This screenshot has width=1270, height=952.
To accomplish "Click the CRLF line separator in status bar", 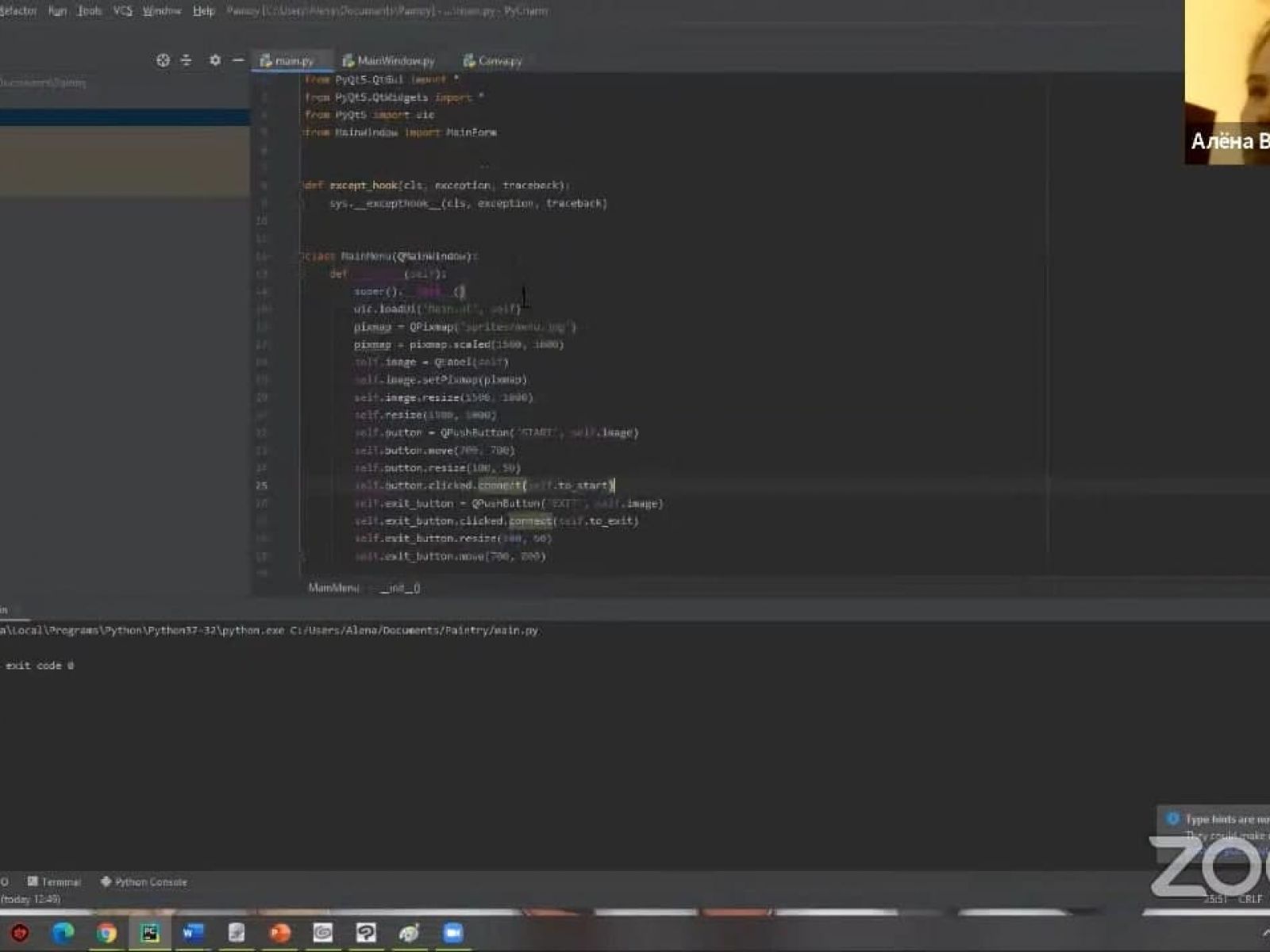I will 1250,899.
